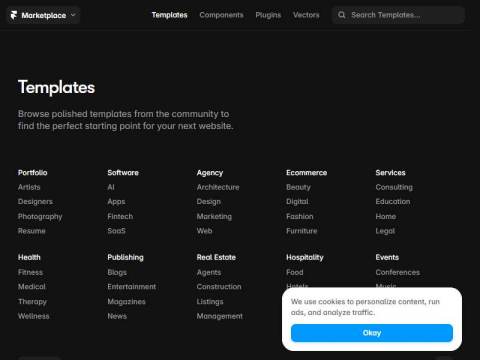The width and height of the screenshot is (480, 360).
Task: Browse Fitness templates
Action: (30, 272)
